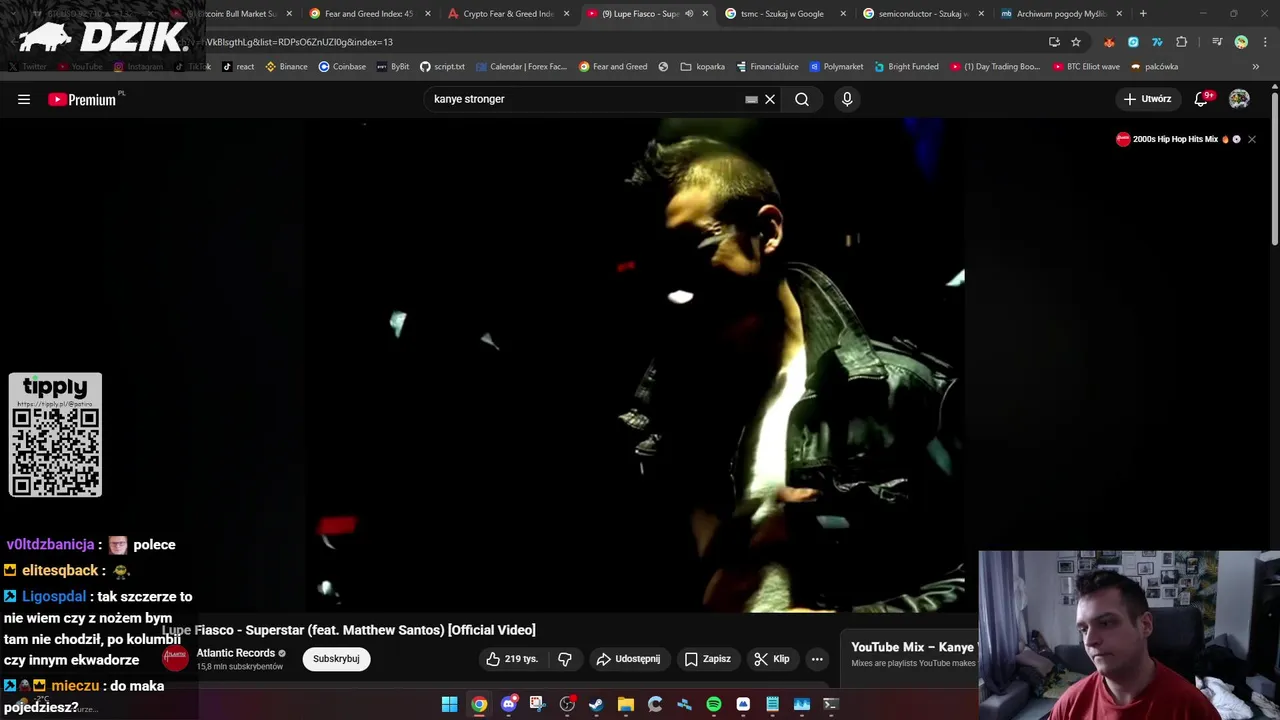This screenshot has width=1280, height=720.
Task: Open the on-screen keyboard icon in search
Action: click(751, 99)
